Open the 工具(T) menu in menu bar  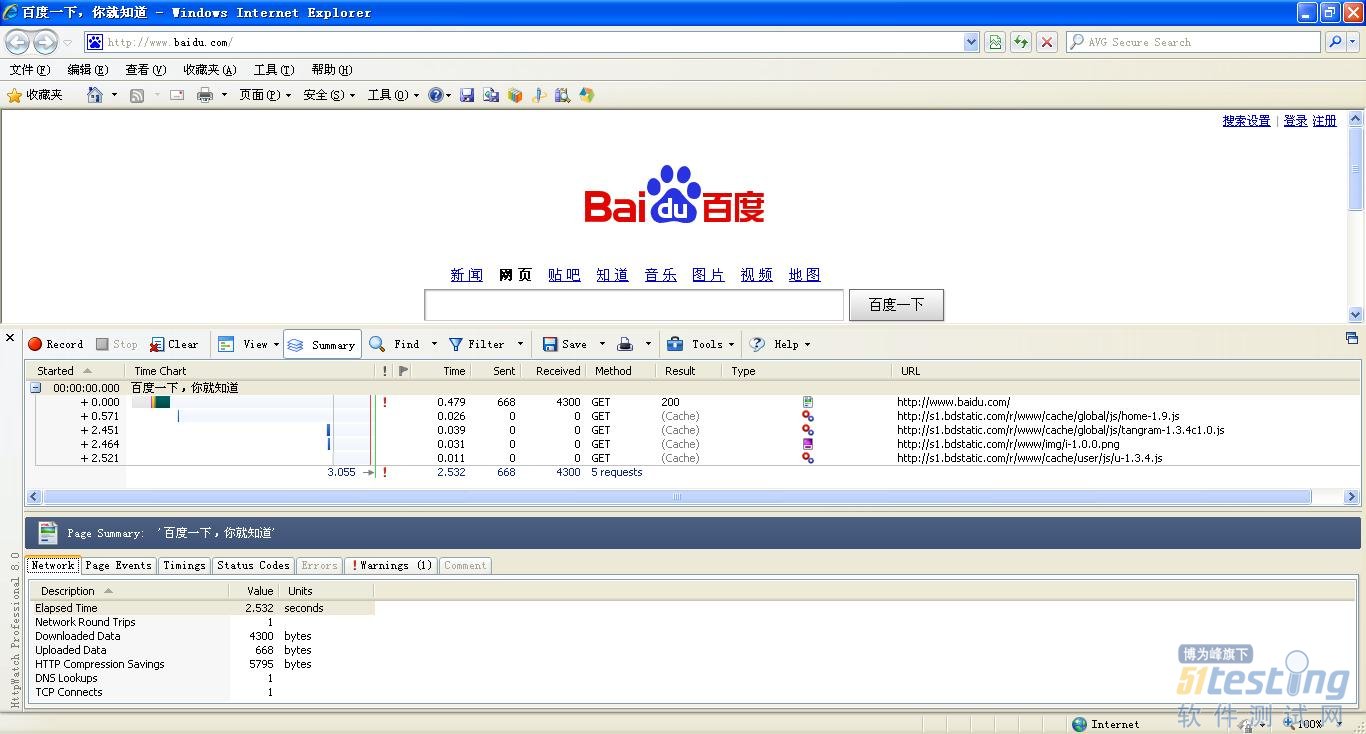274,70
